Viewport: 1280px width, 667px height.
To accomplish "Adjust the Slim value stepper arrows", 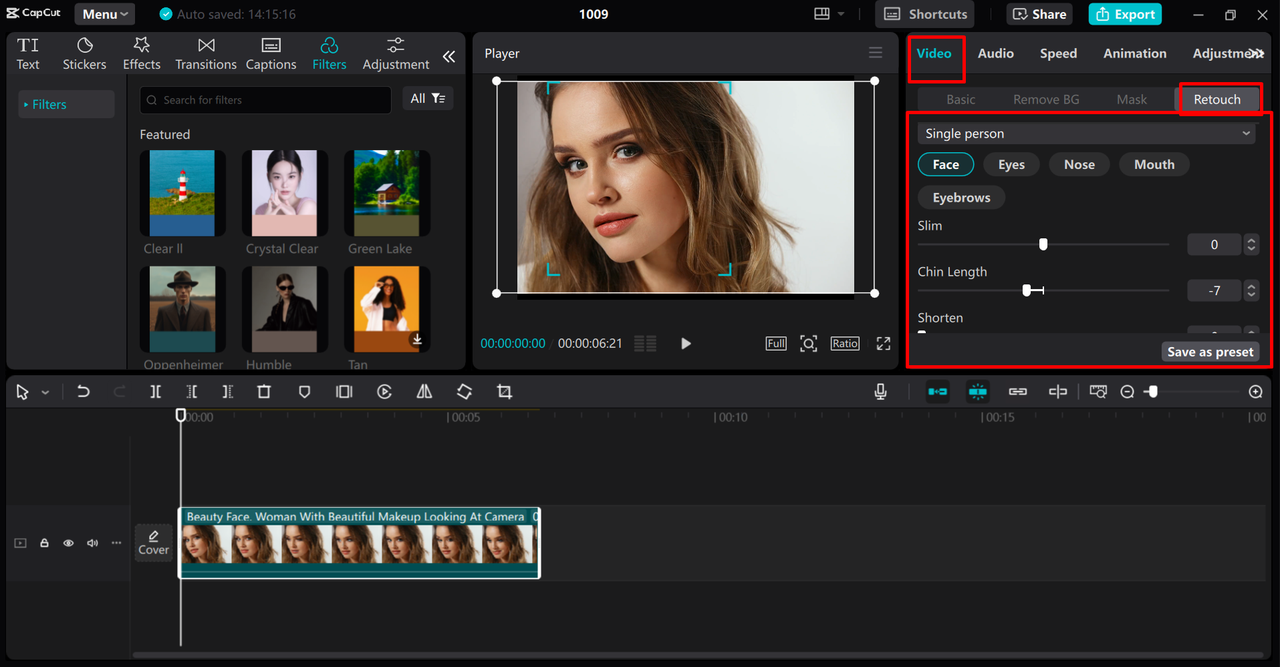I will click(x=1251, y=244).
